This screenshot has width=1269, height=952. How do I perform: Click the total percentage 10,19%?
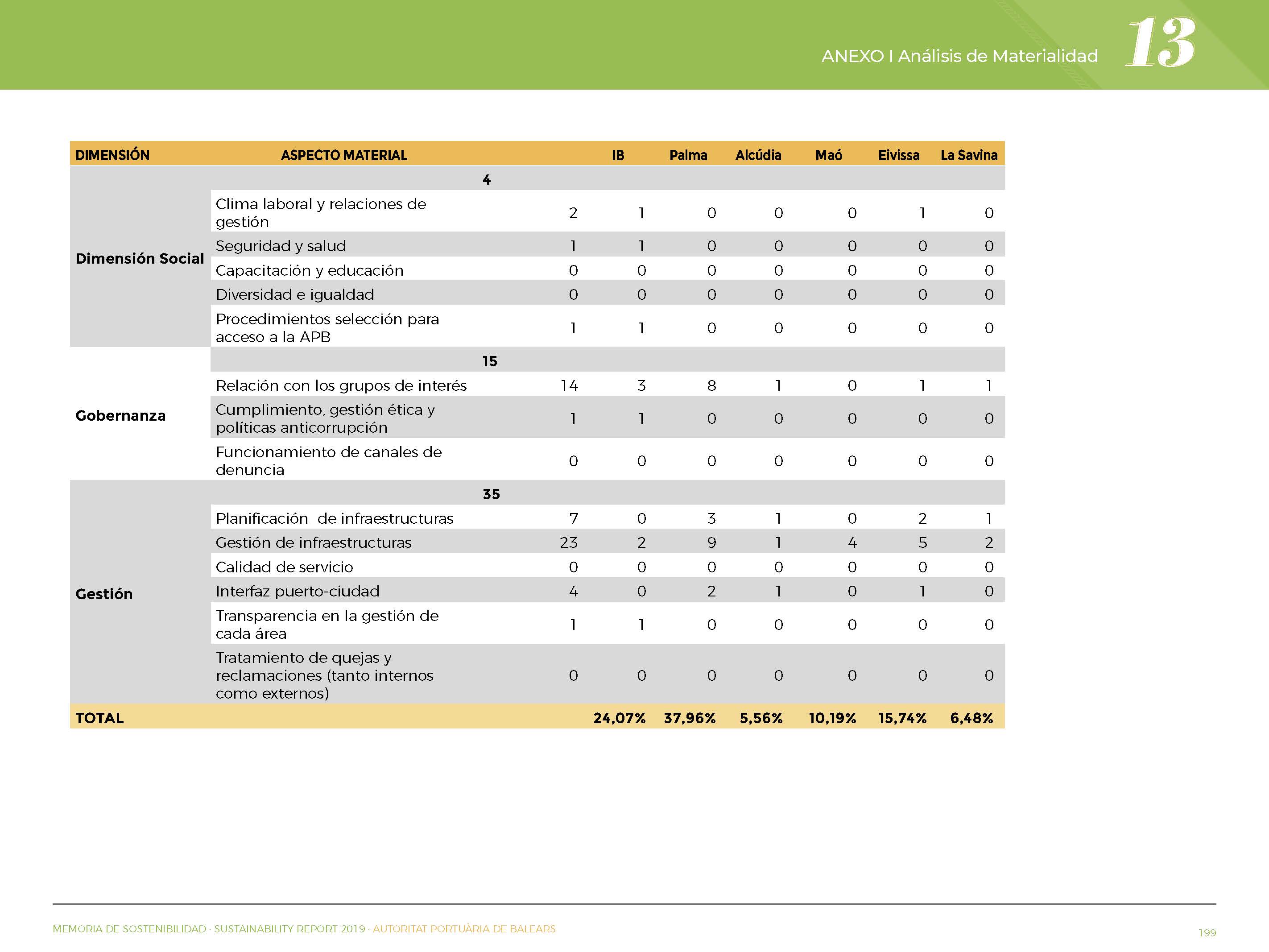pos(832,718)
